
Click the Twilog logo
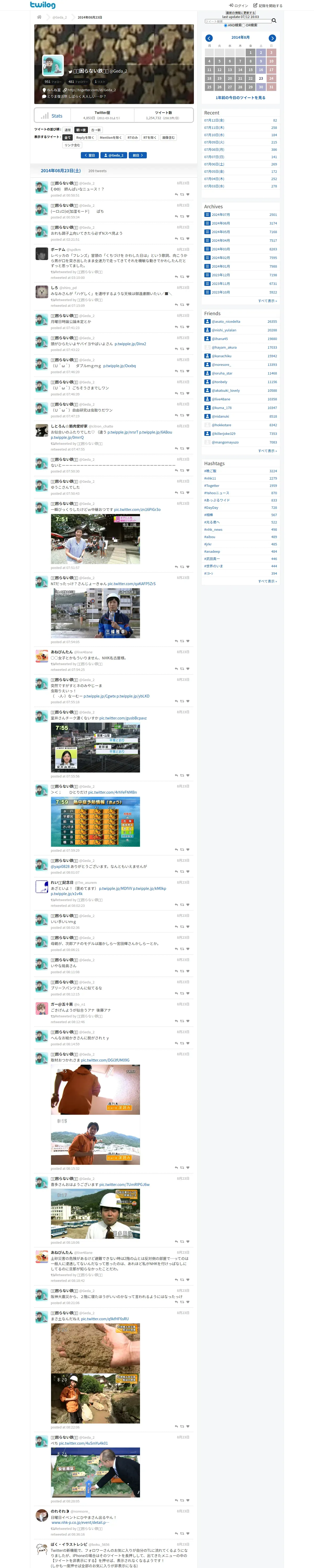[x=43, y=5]
